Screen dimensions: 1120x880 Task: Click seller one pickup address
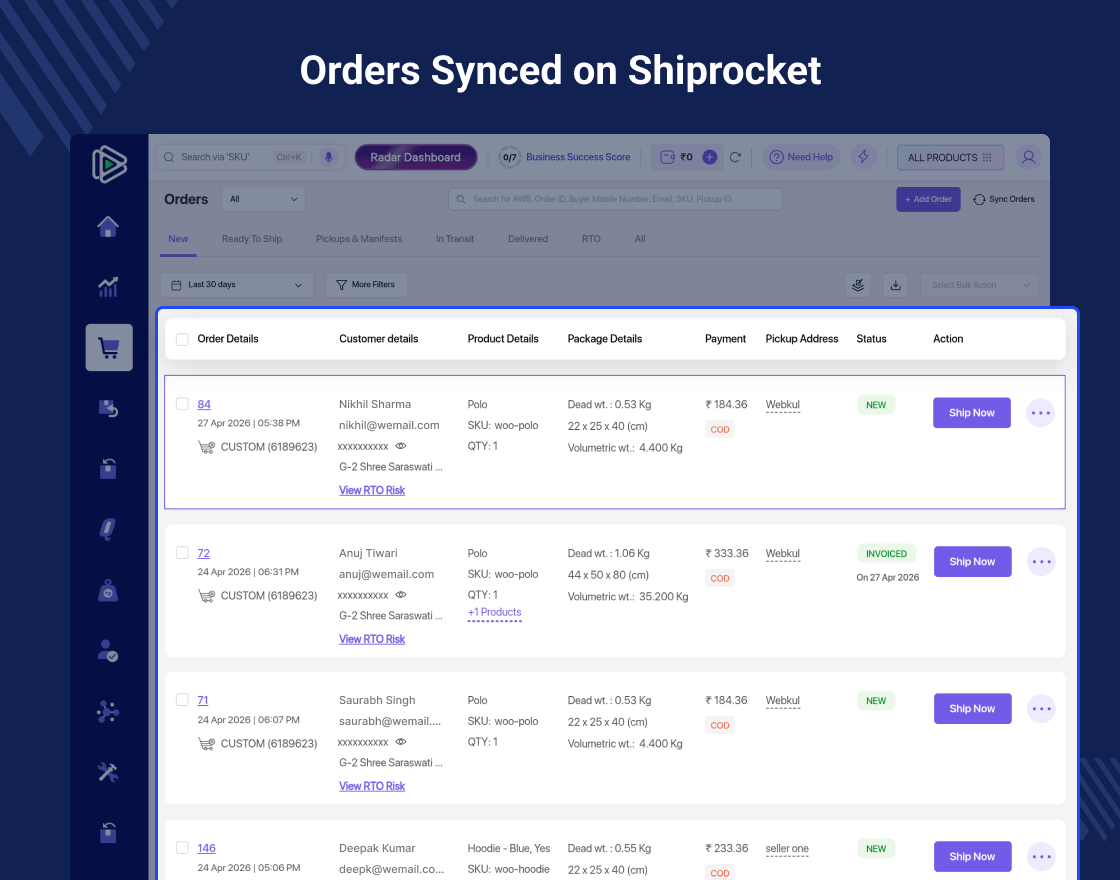786,849
